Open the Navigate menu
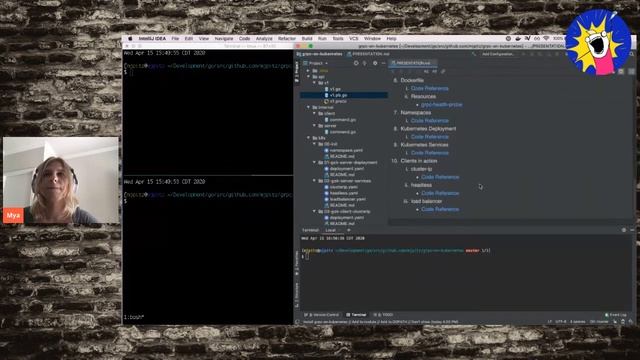The width and height of the screenshot is (640, 360). tap(224, 38)
